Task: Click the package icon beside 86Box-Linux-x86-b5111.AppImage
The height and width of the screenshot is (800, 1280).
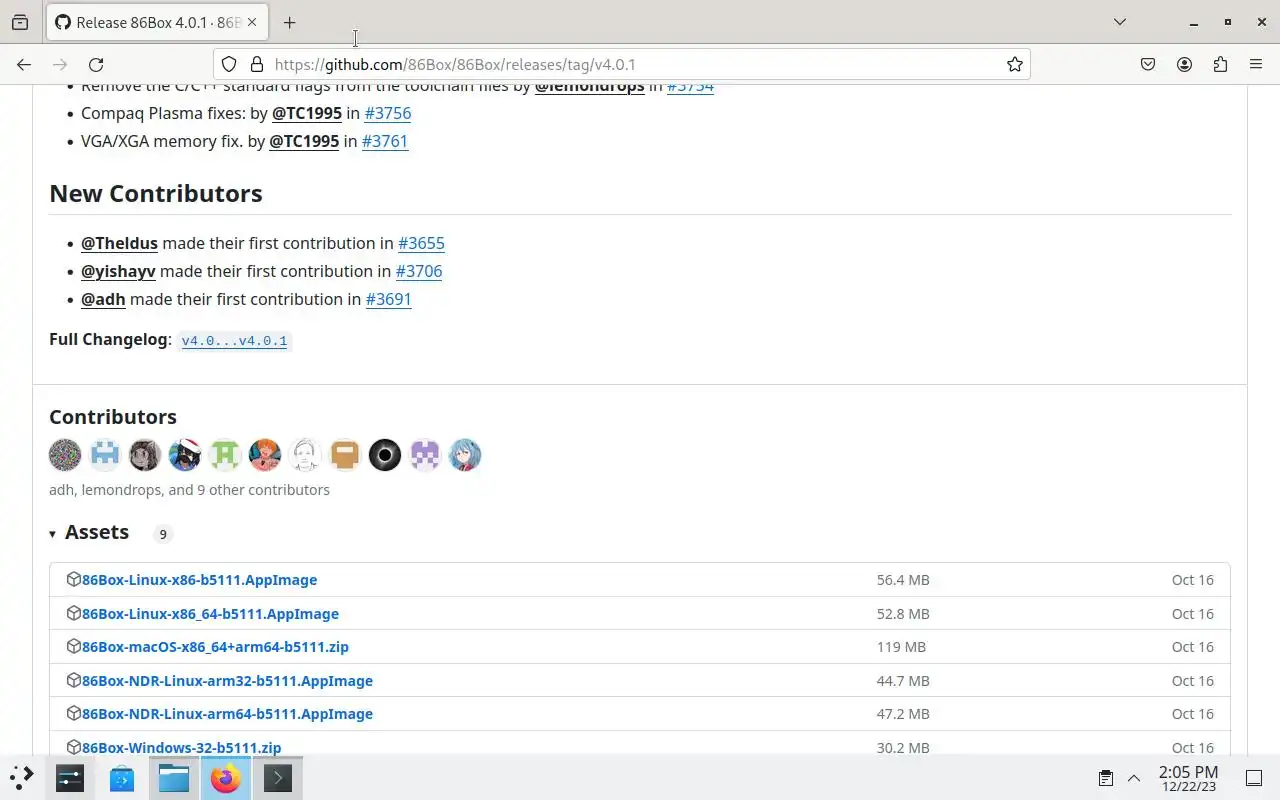Action: pyautogui.click(x=73, y=579)
